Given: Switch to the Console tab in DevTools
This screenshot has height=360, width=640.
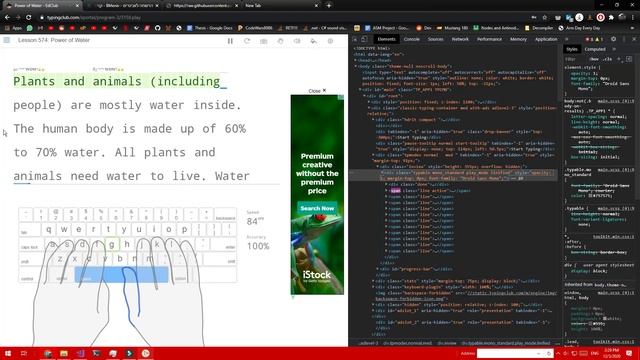Looking at the screenshot, I should 411,39.
